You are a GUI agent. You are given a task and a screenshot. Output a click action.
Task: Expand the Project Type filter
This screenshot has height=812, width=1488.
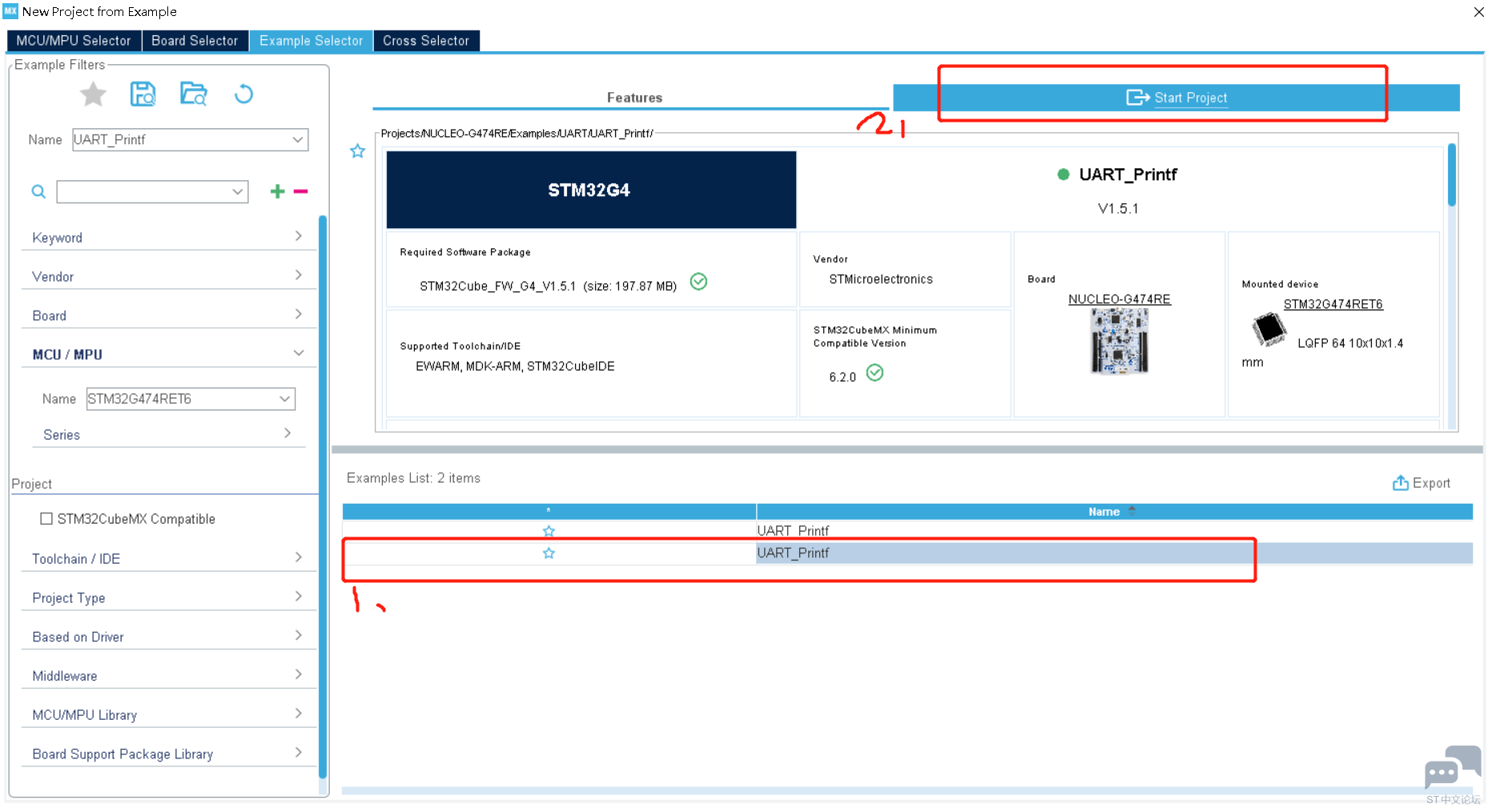168,598
